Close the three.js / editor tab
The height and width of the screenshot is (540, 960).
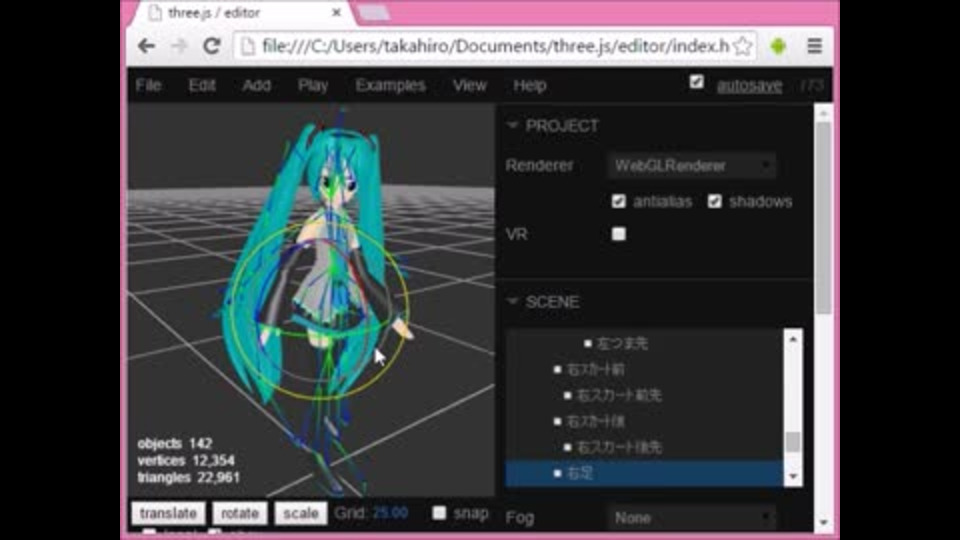pos(336,12)
